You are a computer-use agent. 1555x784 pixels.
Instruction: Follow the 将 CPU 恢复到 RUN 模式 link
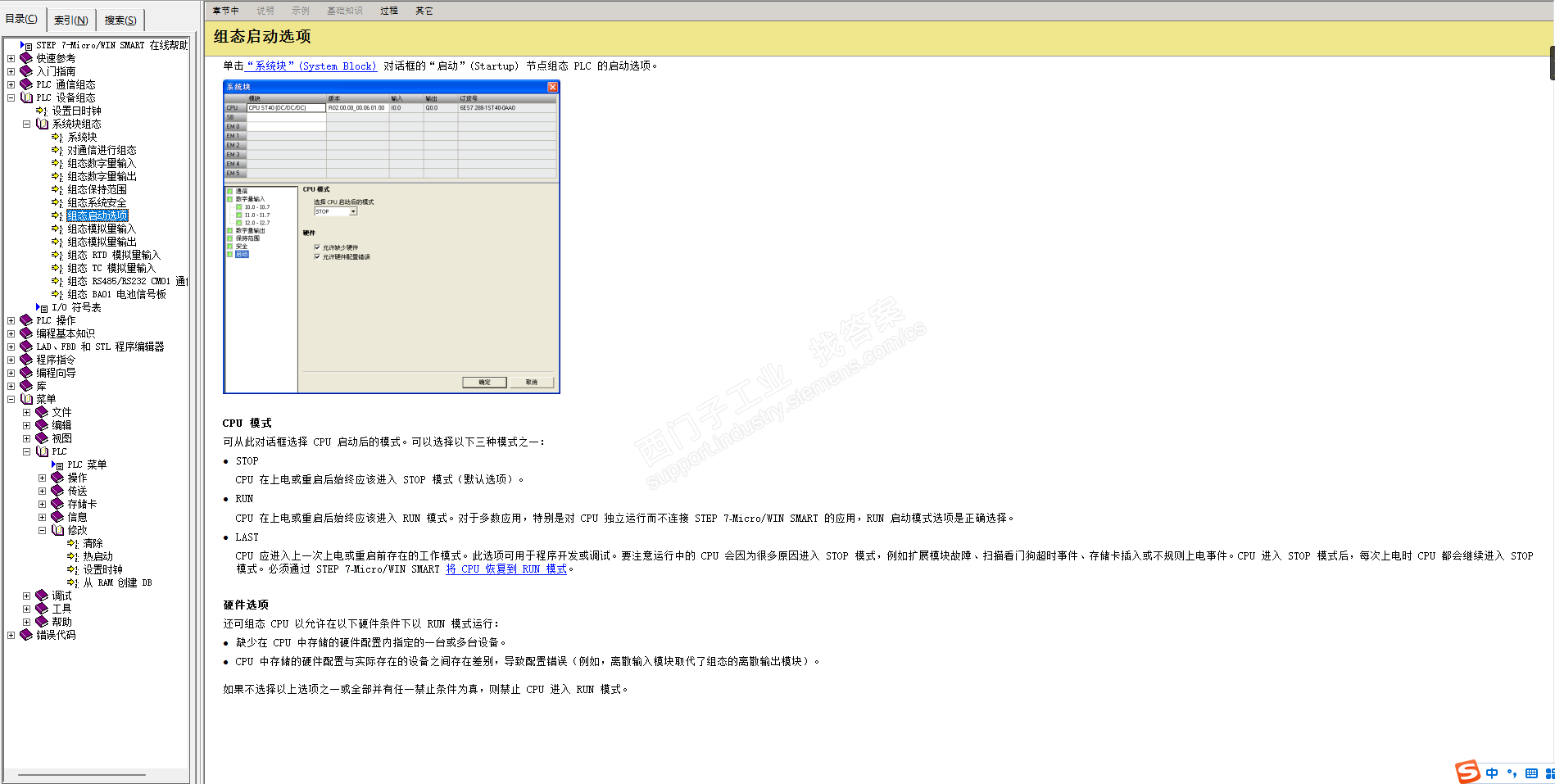[x=506, y=569]
